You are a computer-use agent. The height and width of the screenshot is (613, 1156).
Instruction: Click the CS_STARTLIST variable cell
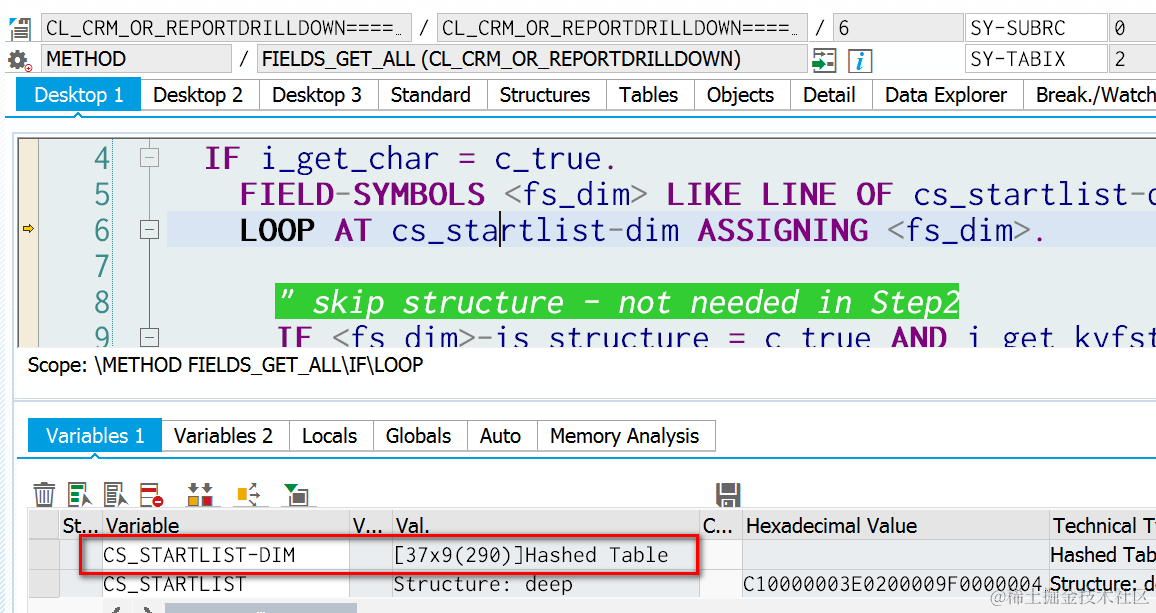click(x=226, y=584)
